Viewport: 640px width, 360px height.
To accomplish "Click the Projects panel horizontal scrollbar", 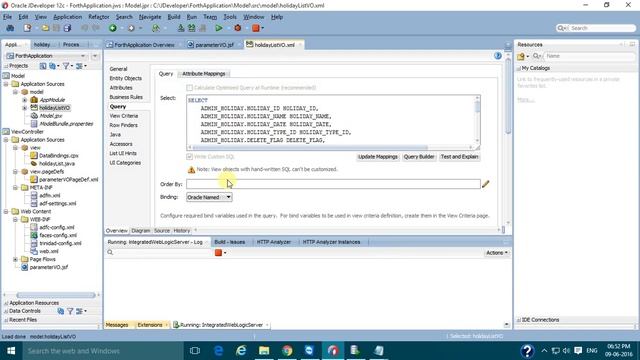I will (56, 295).
